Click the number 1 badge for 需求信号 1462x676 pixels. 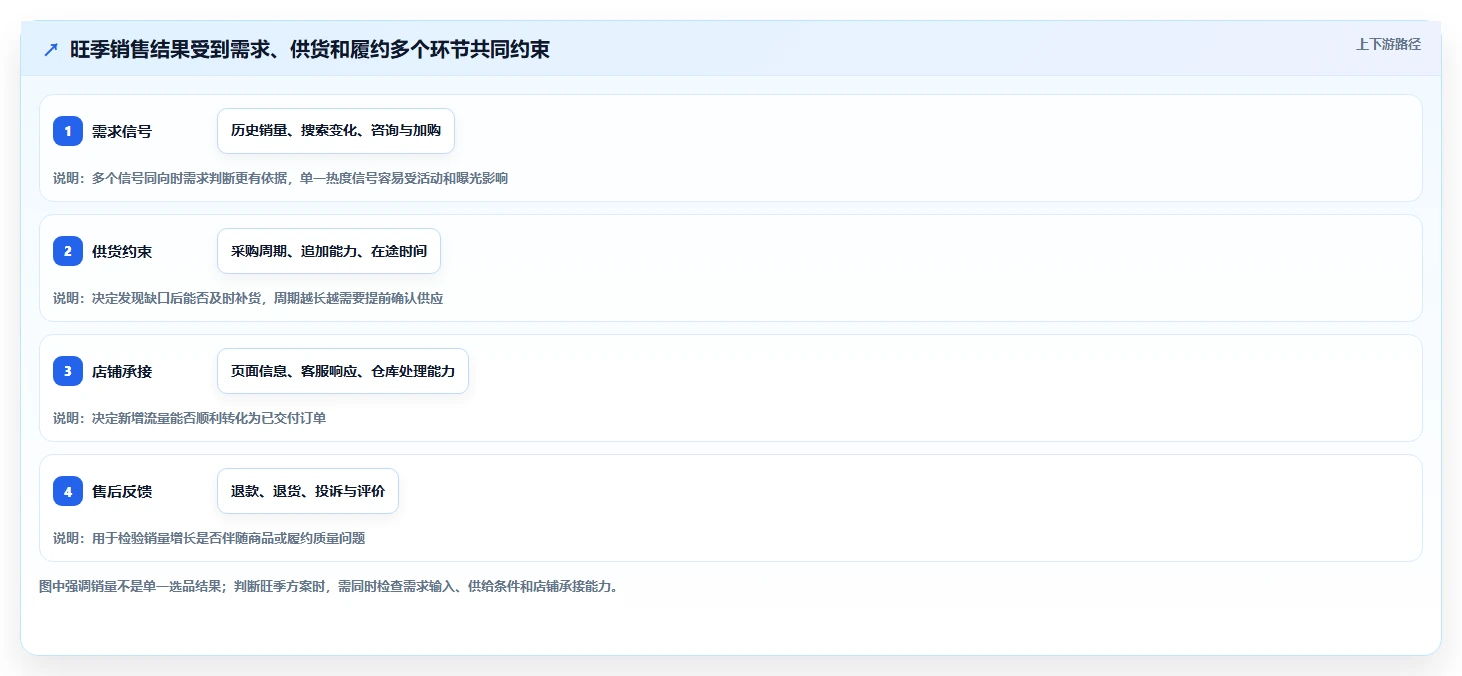click(x=68, y=131)
